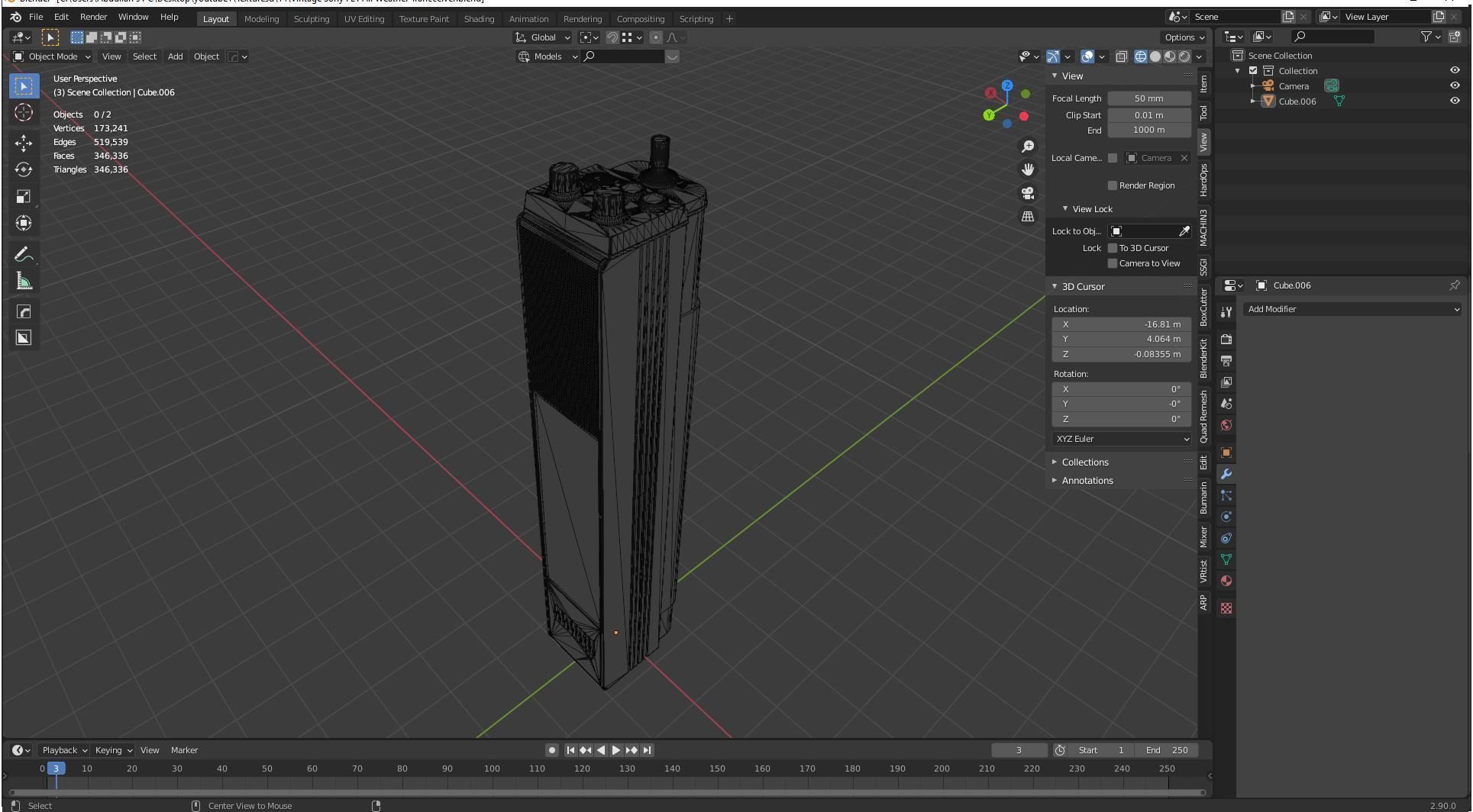Switch to wireframe viewport shading

click(x=1141, y=56)
